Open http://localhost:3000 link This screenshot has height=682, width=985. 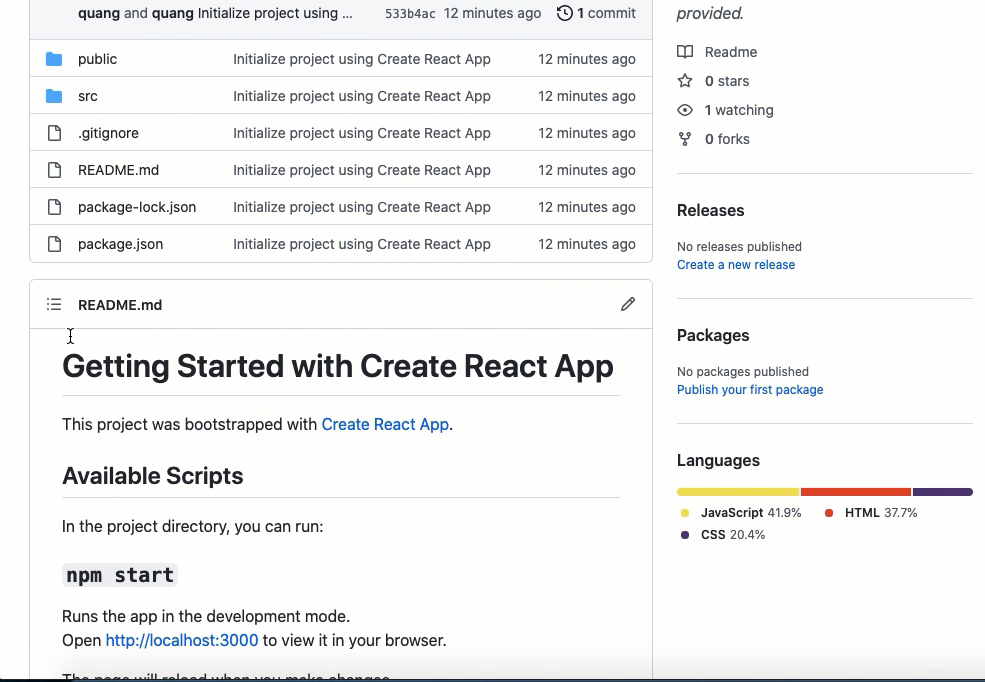point(182,641)
